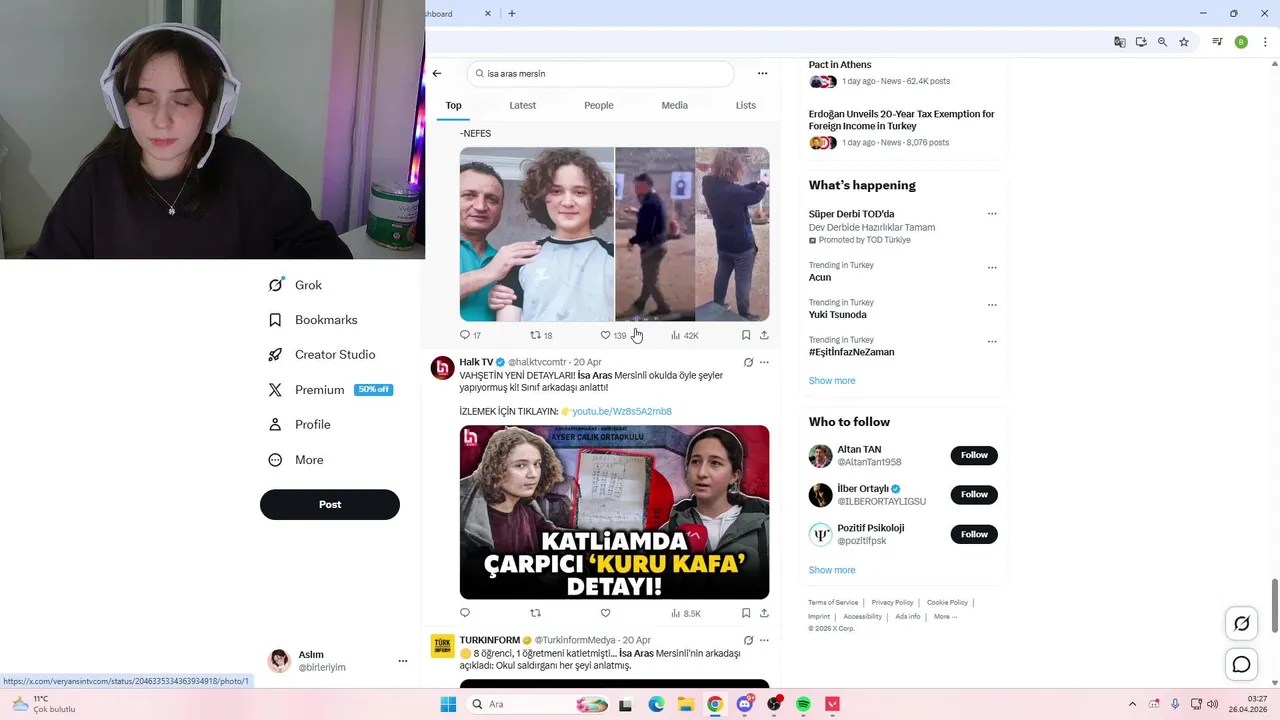Open Halk TV profile avatar
Image resolution: width=1280 pixels, height=720 pixels.
442,368
